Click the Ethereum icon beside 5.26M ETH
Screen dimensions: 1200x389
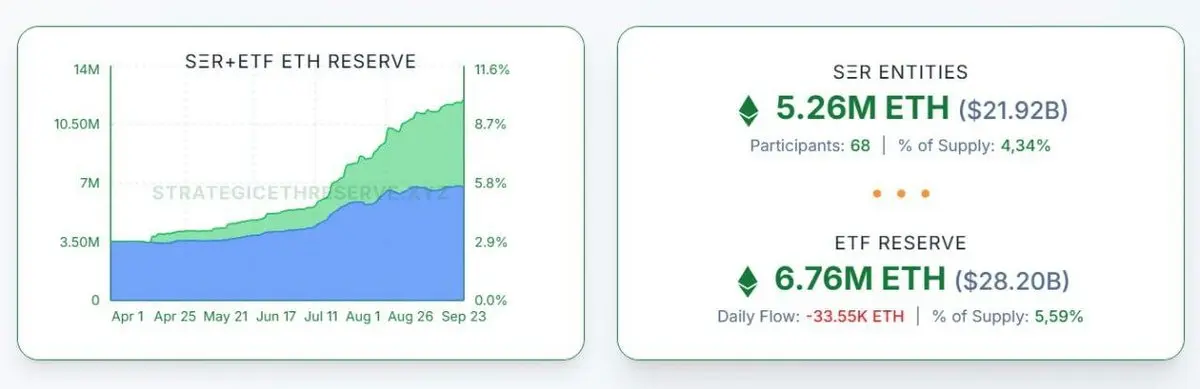pos(747,109)
